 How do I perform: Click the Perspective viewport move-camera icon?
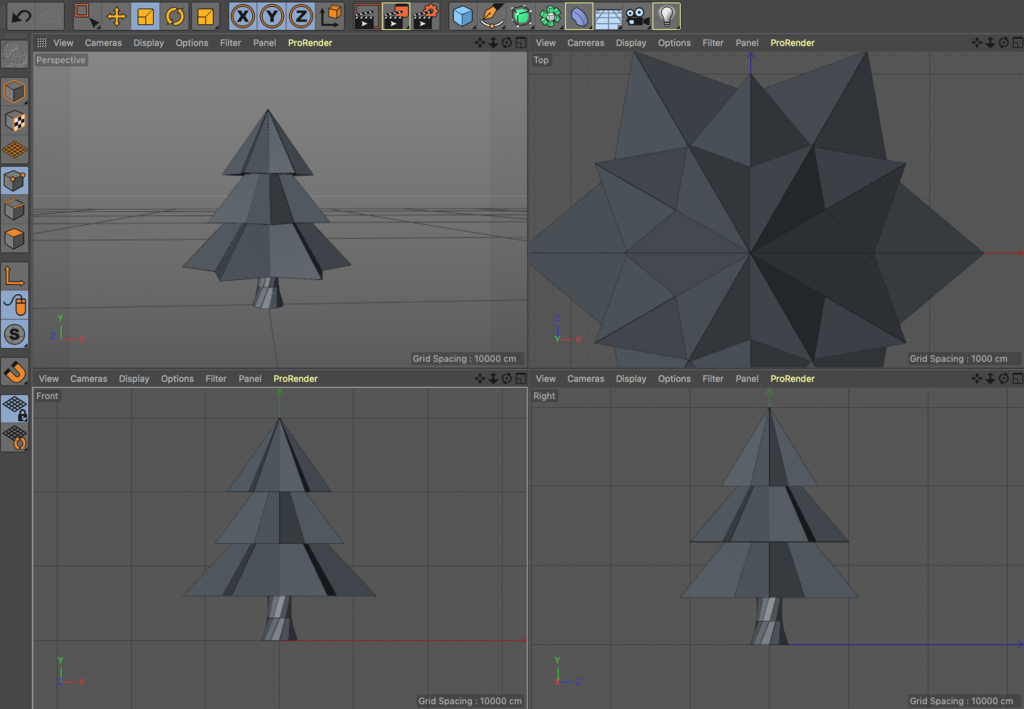(480, 42)
